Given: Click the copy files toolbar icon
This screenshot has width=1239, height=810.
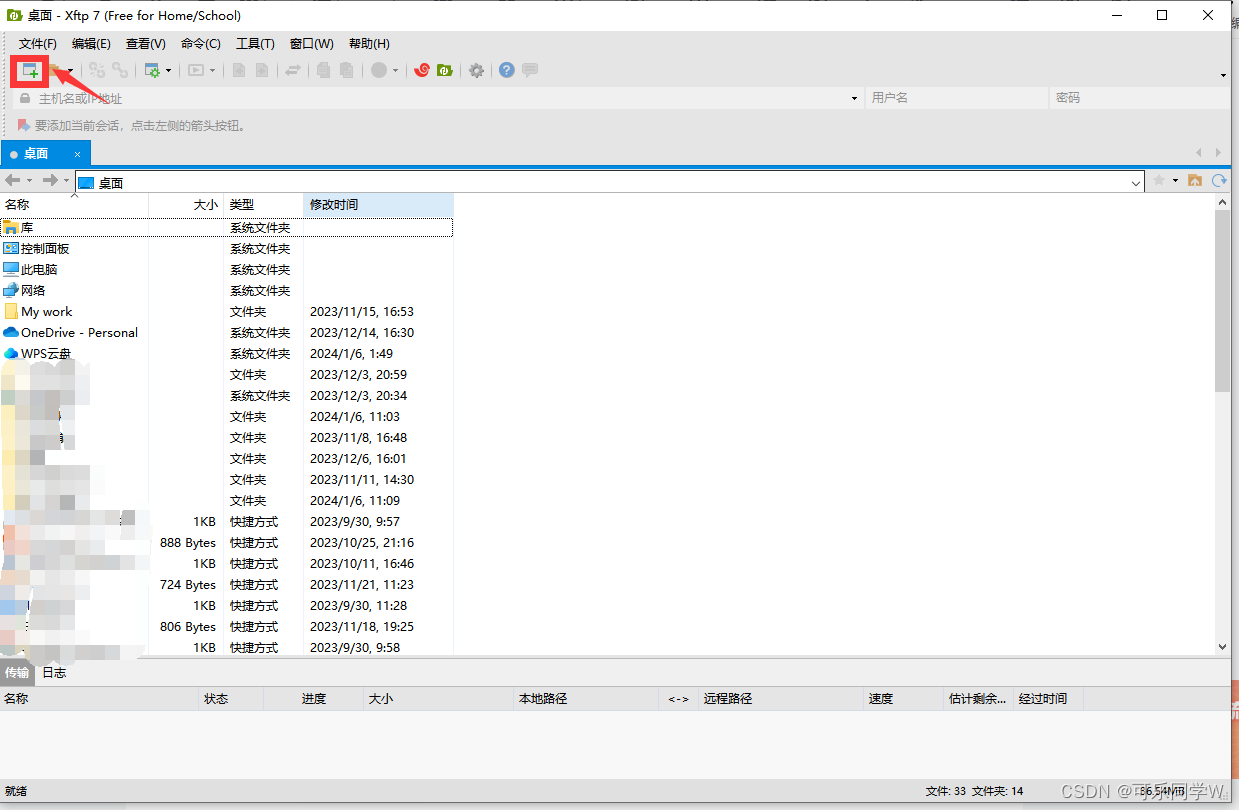Looking at the screenshot, I should (x=323, y=70).
